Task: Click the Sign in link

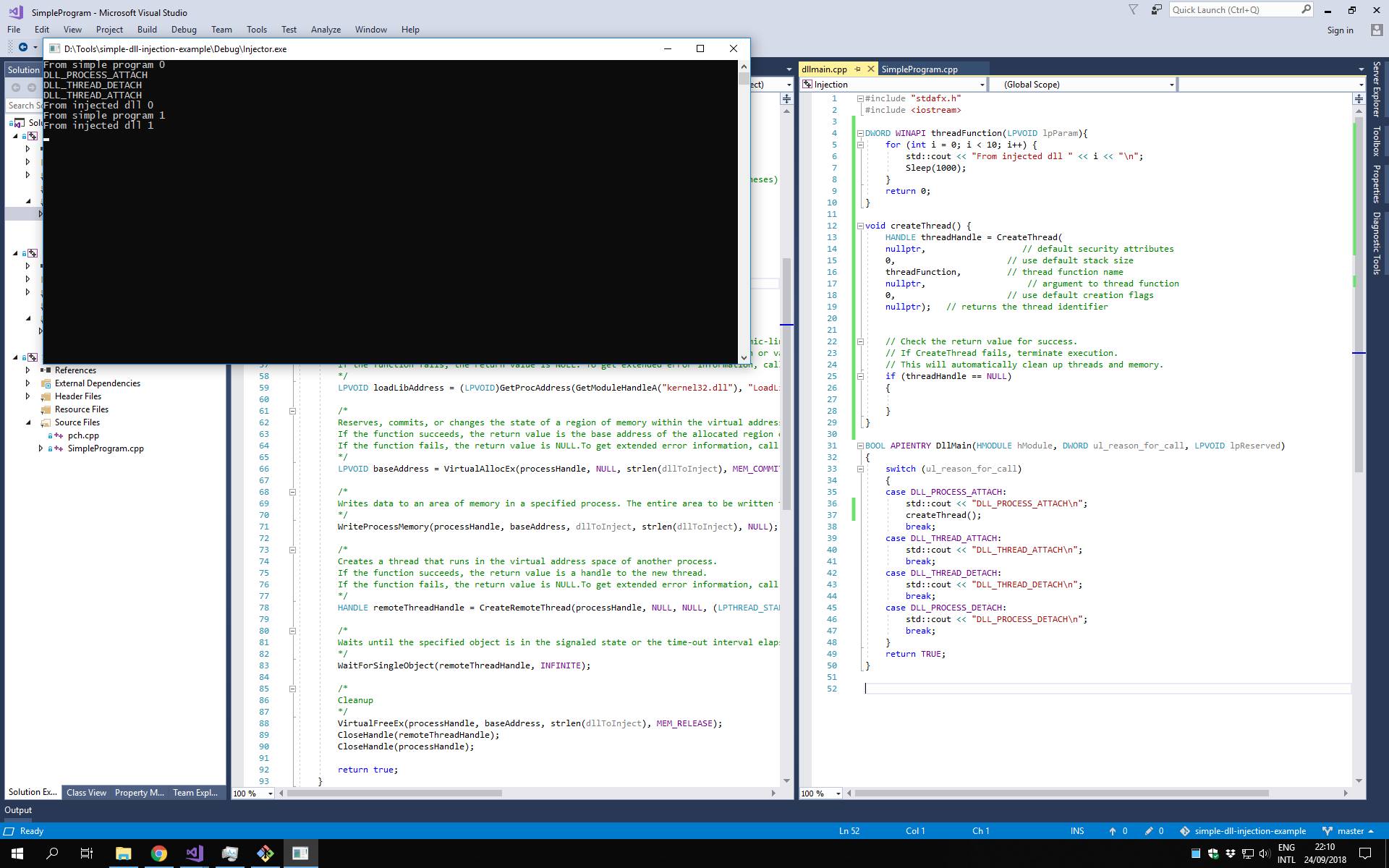Action: (x=1340, y=30)
